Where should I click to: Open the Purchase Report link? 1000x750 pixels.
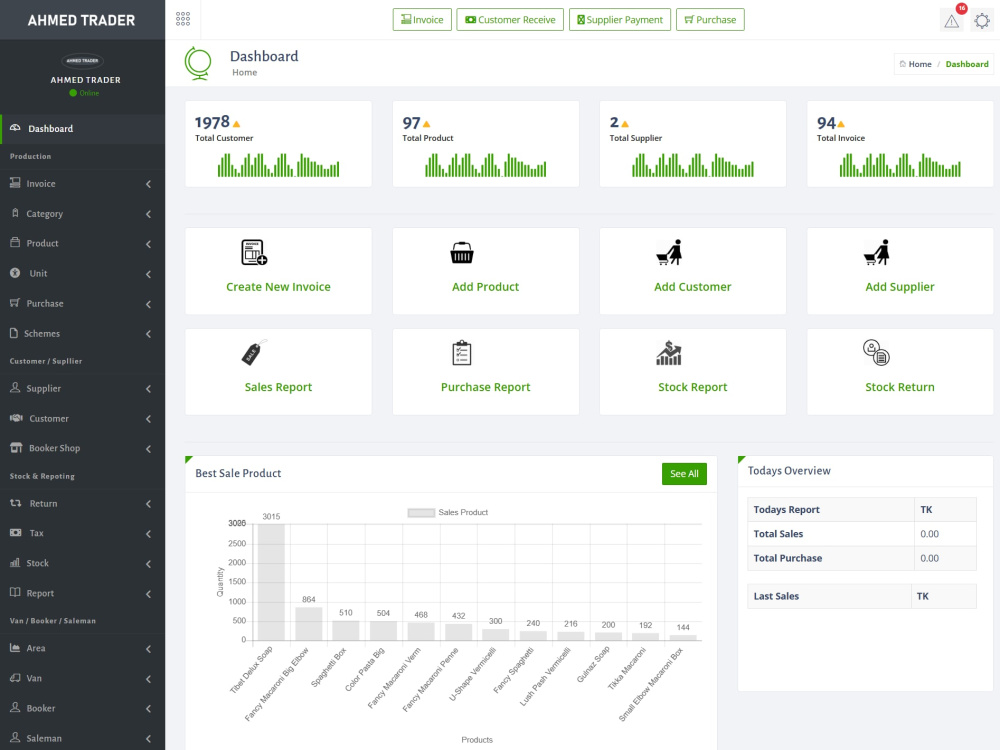pos(485,387)
